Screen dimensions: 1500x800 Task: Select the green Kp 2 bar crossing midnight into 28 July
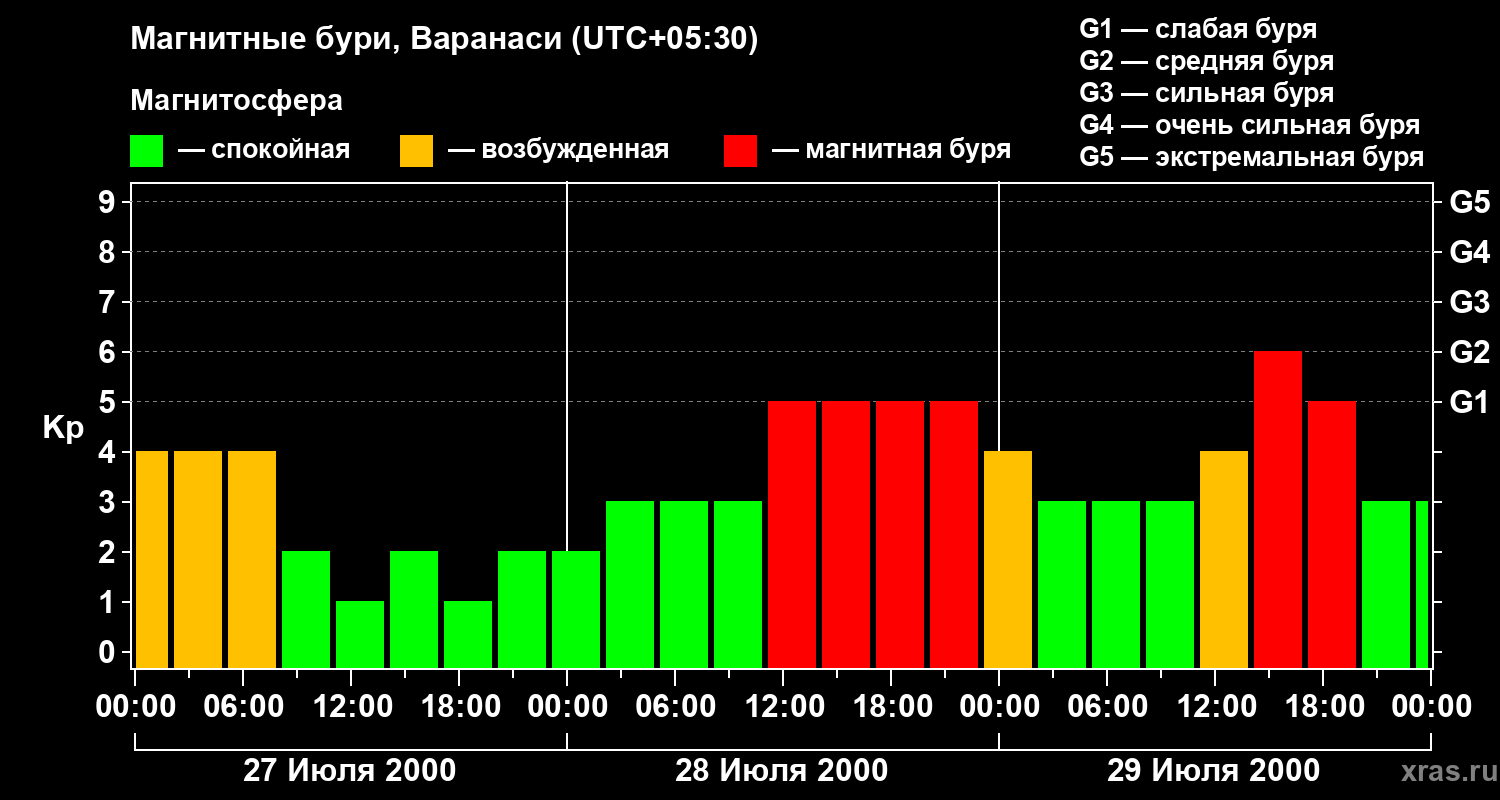576,609
